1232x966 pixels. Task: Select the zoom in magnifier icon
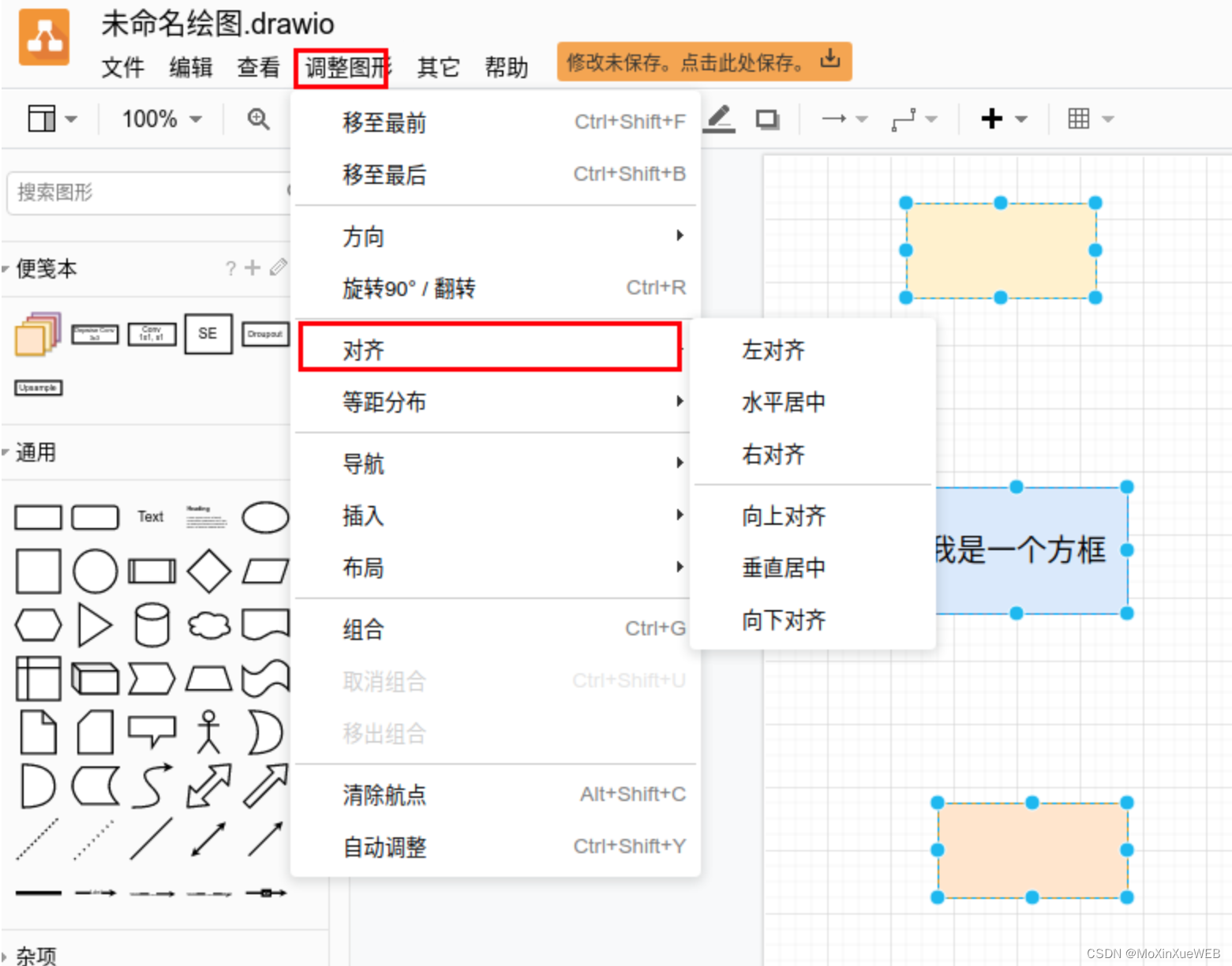click(257, 118)
